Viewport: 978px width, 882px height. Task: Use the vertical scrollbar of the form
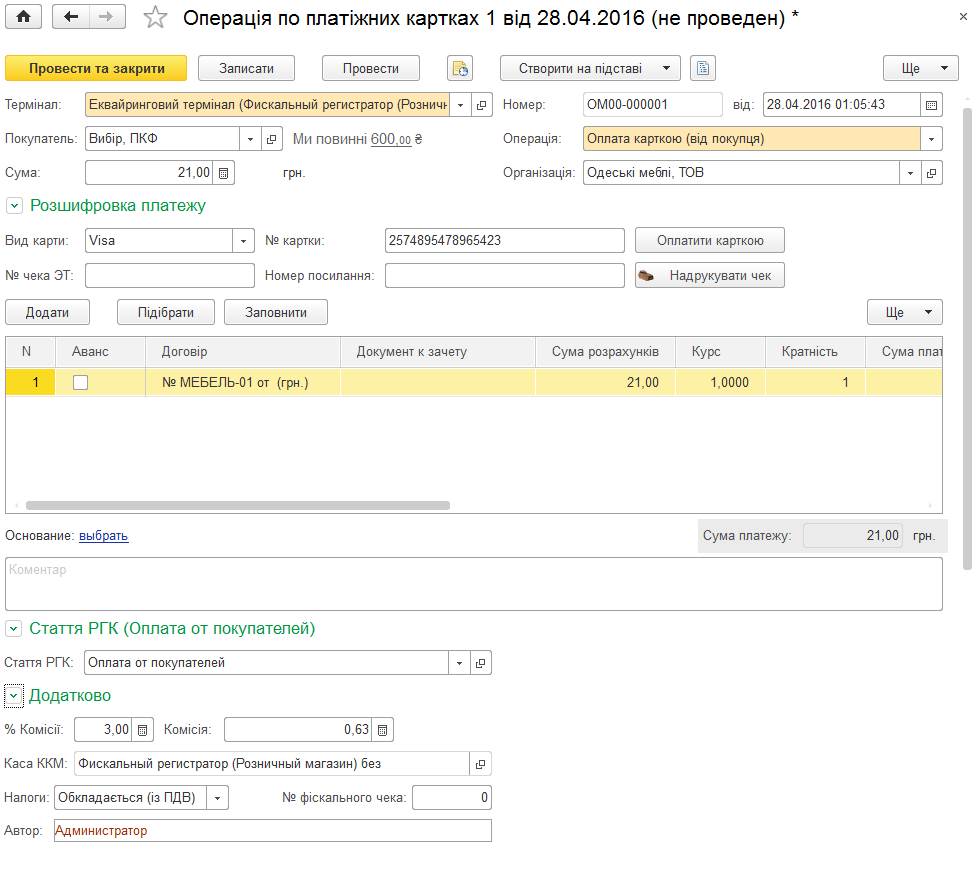coord(967,339)
